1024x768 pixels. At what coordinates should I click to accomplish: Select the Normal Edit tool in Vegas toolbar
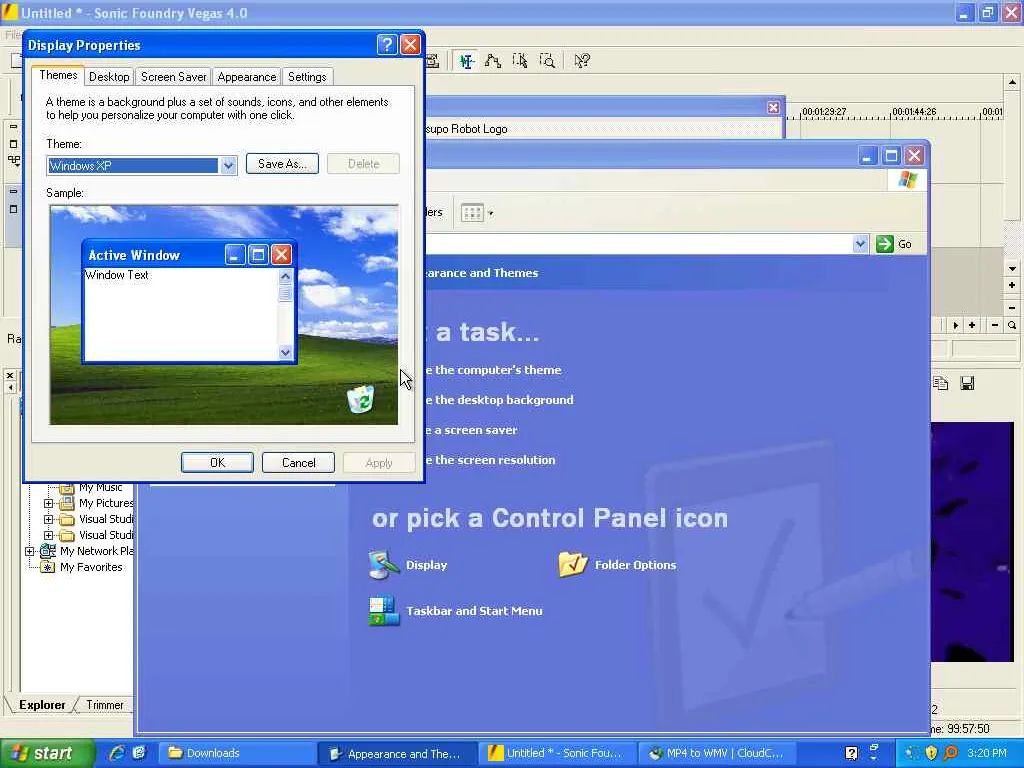tap(466, 61)
